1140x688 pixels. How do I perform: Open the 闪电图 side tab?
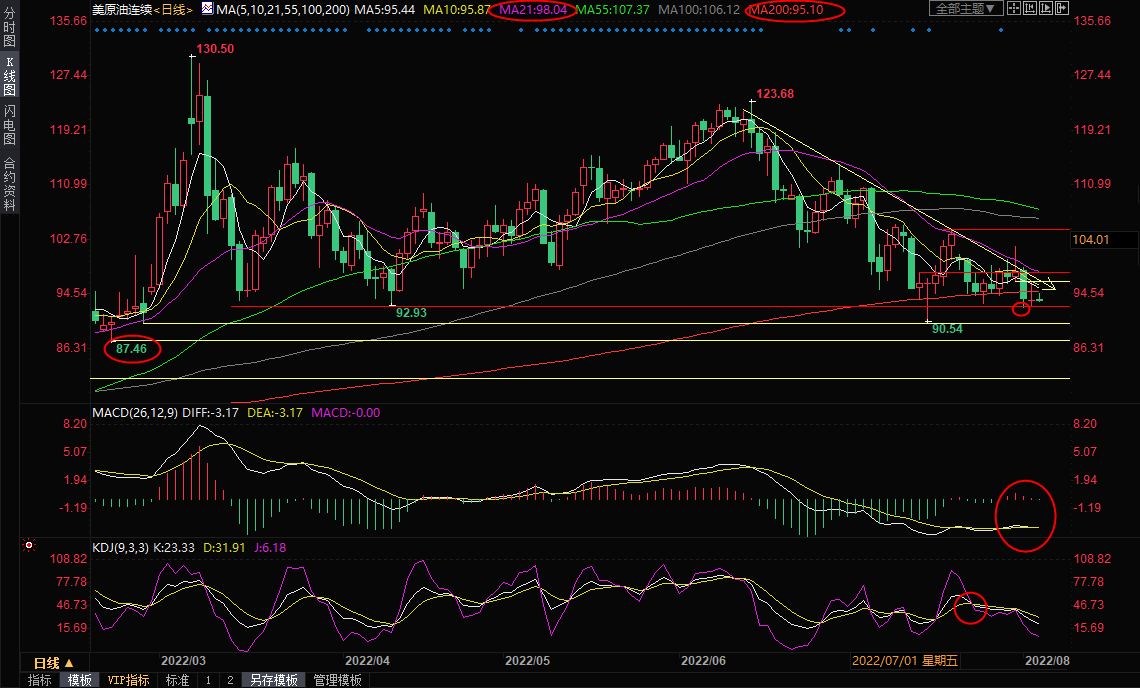(9, 125)
